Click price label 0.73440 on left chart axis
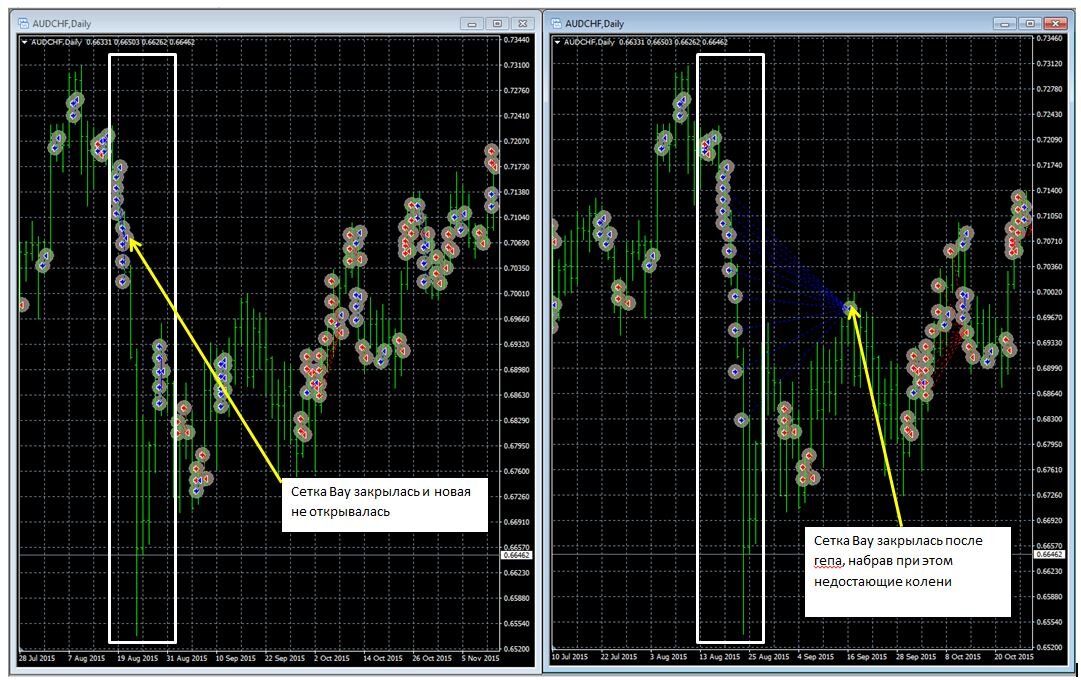This screenshot has height=680, width=1081. [x=517, y=40]
